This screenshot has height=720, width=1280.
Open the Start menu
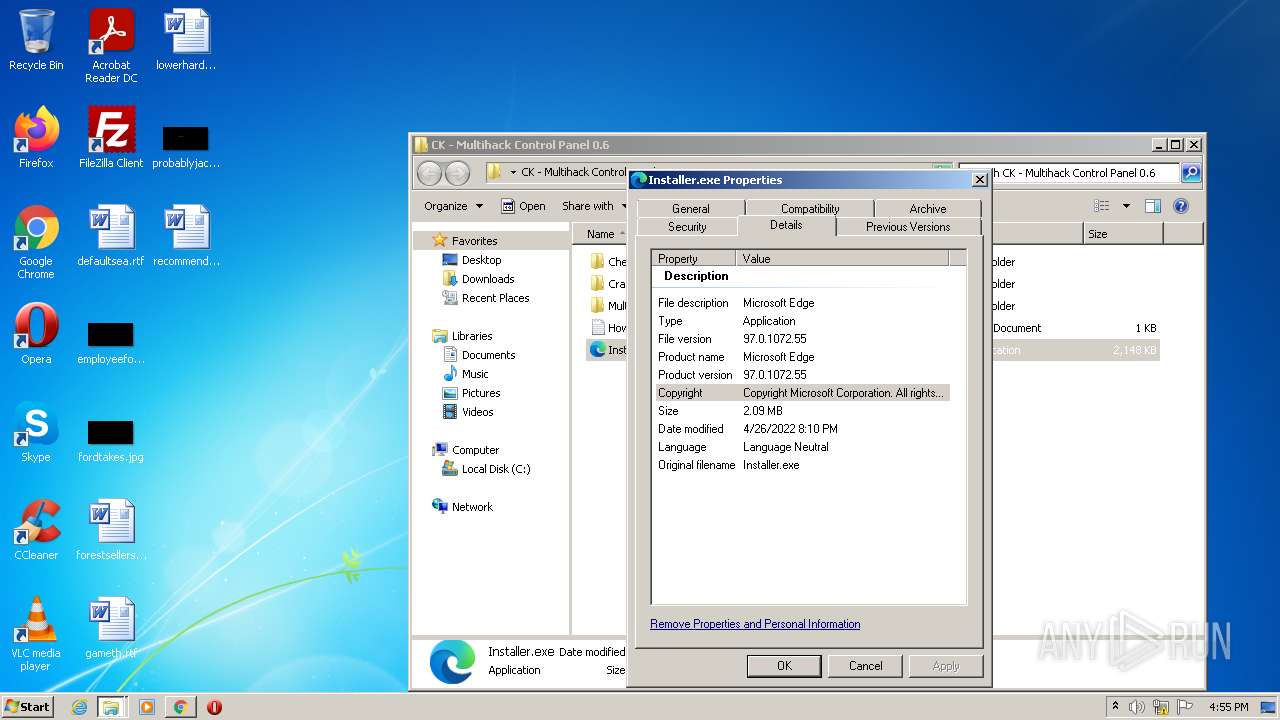tap(27, 707)
